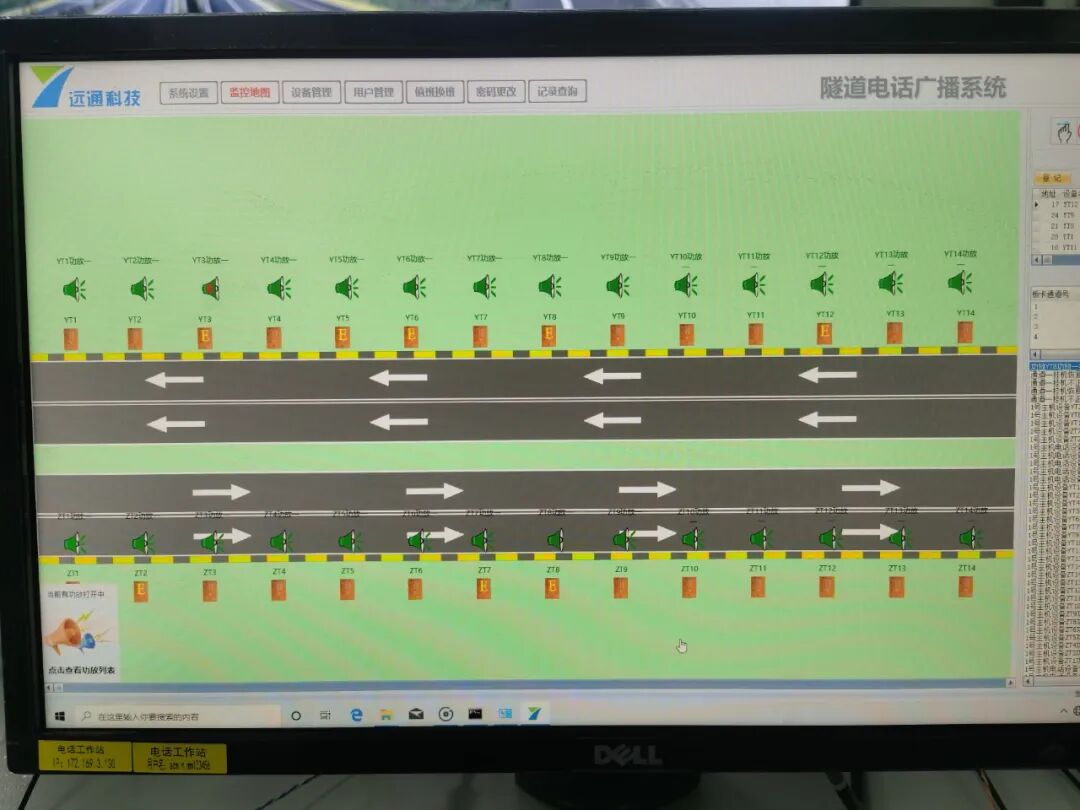This screenshot has width=1080, height=810.
Task: Launch Microsoft Edge from the taskbar
Action: pyautogui.click(x=356, y=715)
